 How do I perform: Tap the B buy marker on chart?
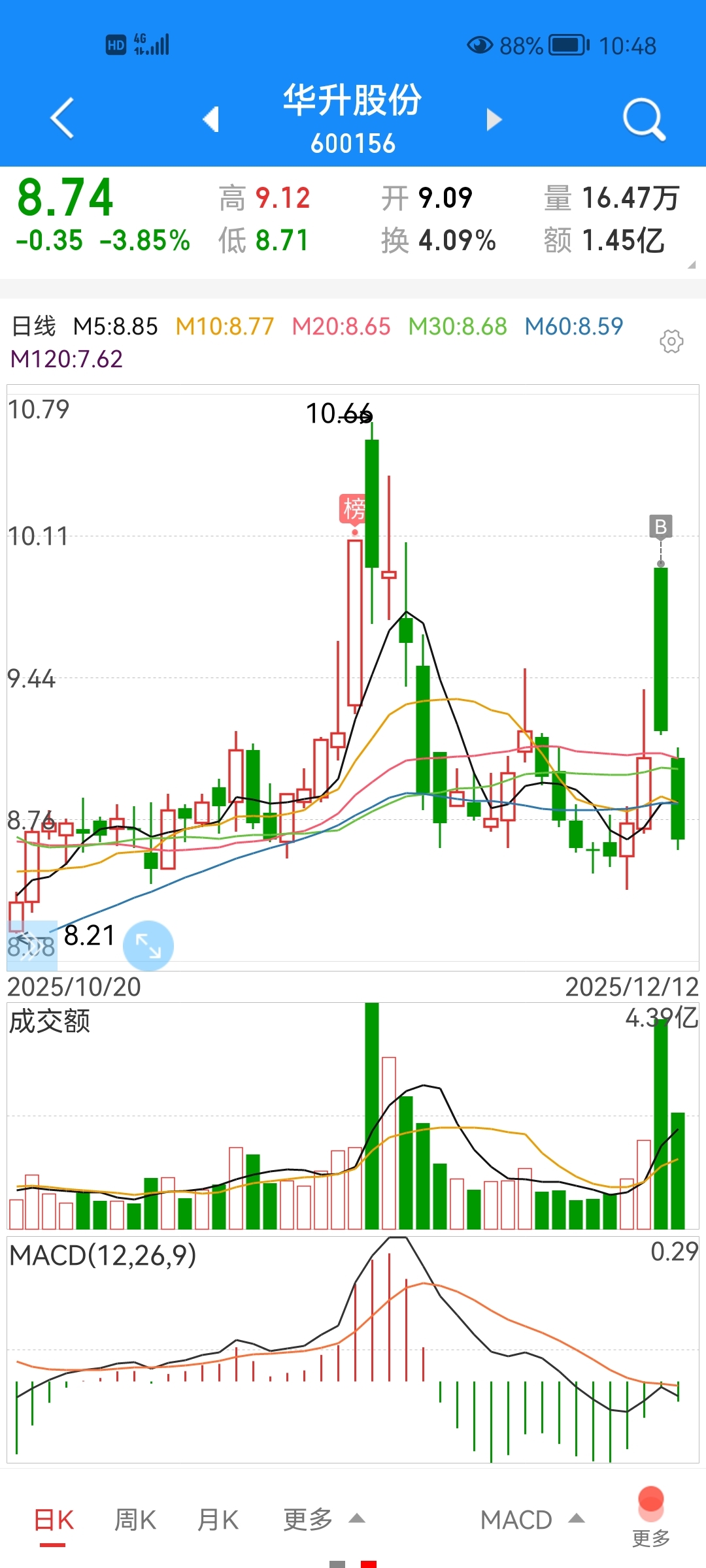661,526
